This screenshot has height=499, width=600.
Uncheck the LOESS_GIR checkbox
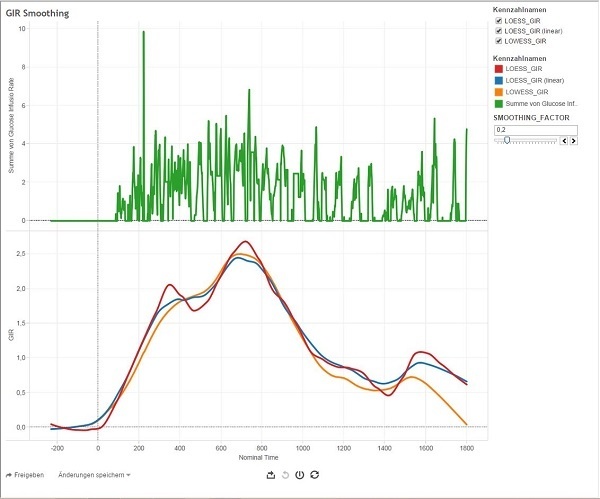[499, 21]
